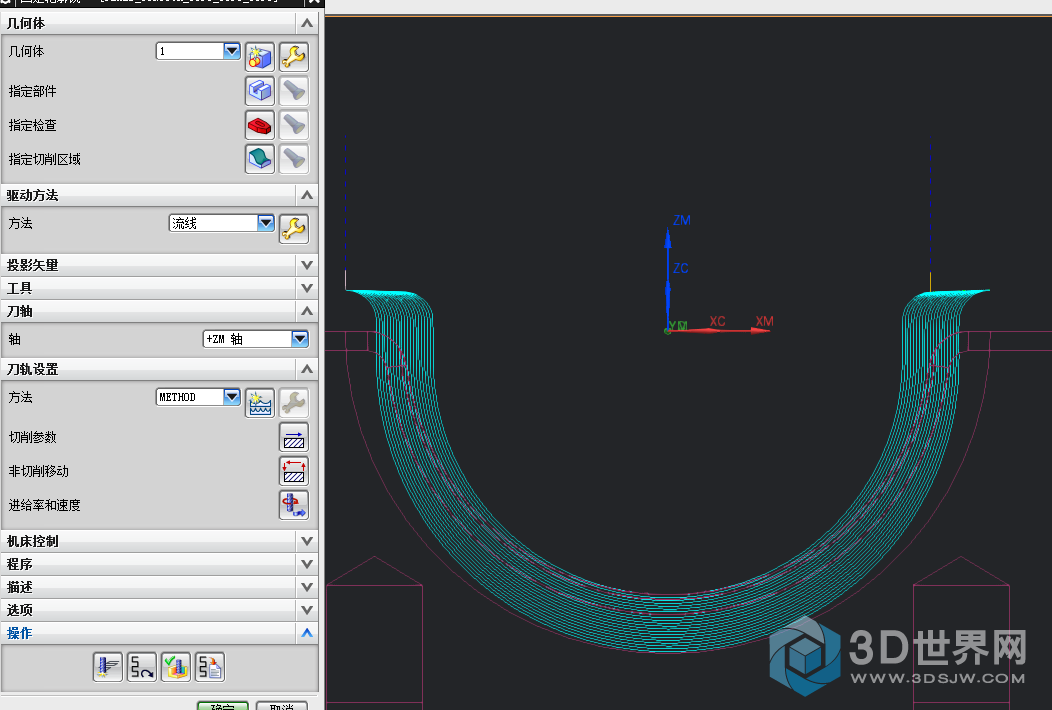Click the 取消 cancel button

(x=282, y=706)
